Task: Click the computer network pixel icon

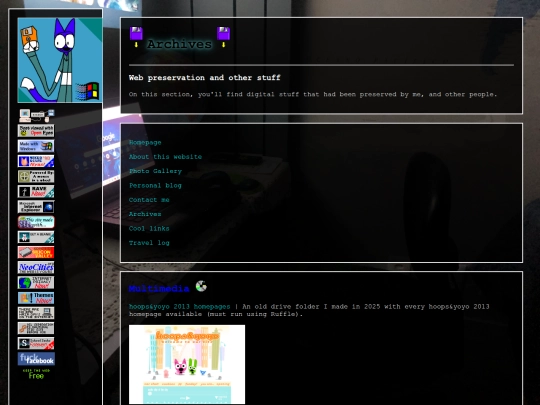Action: click(37, 115)
